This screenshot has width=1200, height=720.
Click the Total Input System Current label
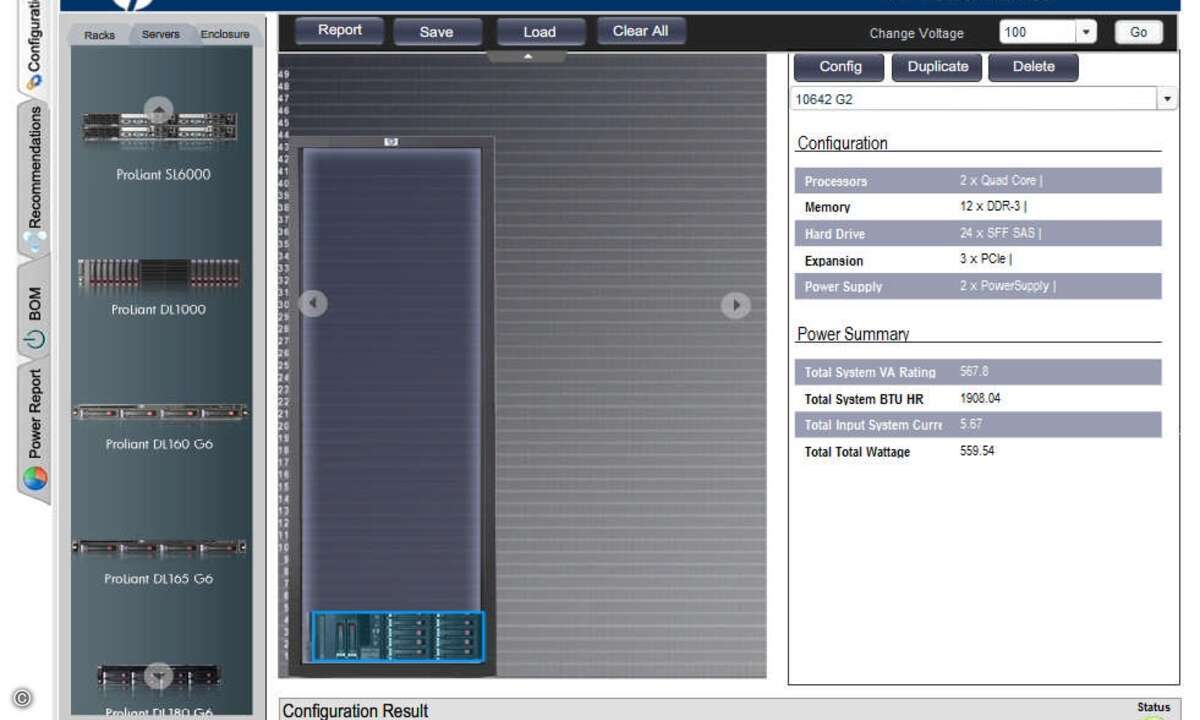coord(873,425)
